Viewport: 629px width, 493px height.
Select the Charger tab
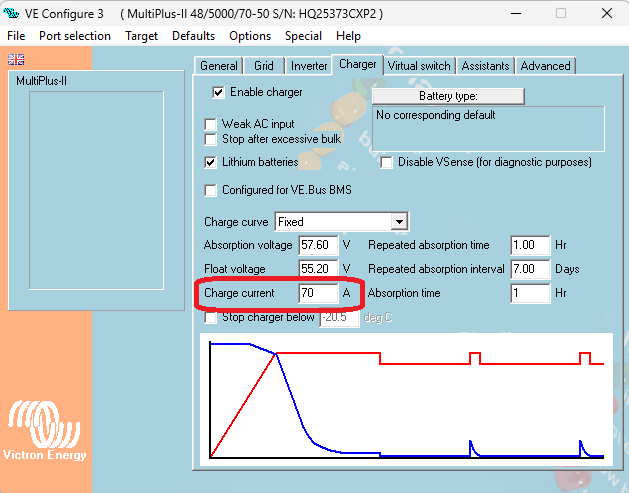click(357, 64)
